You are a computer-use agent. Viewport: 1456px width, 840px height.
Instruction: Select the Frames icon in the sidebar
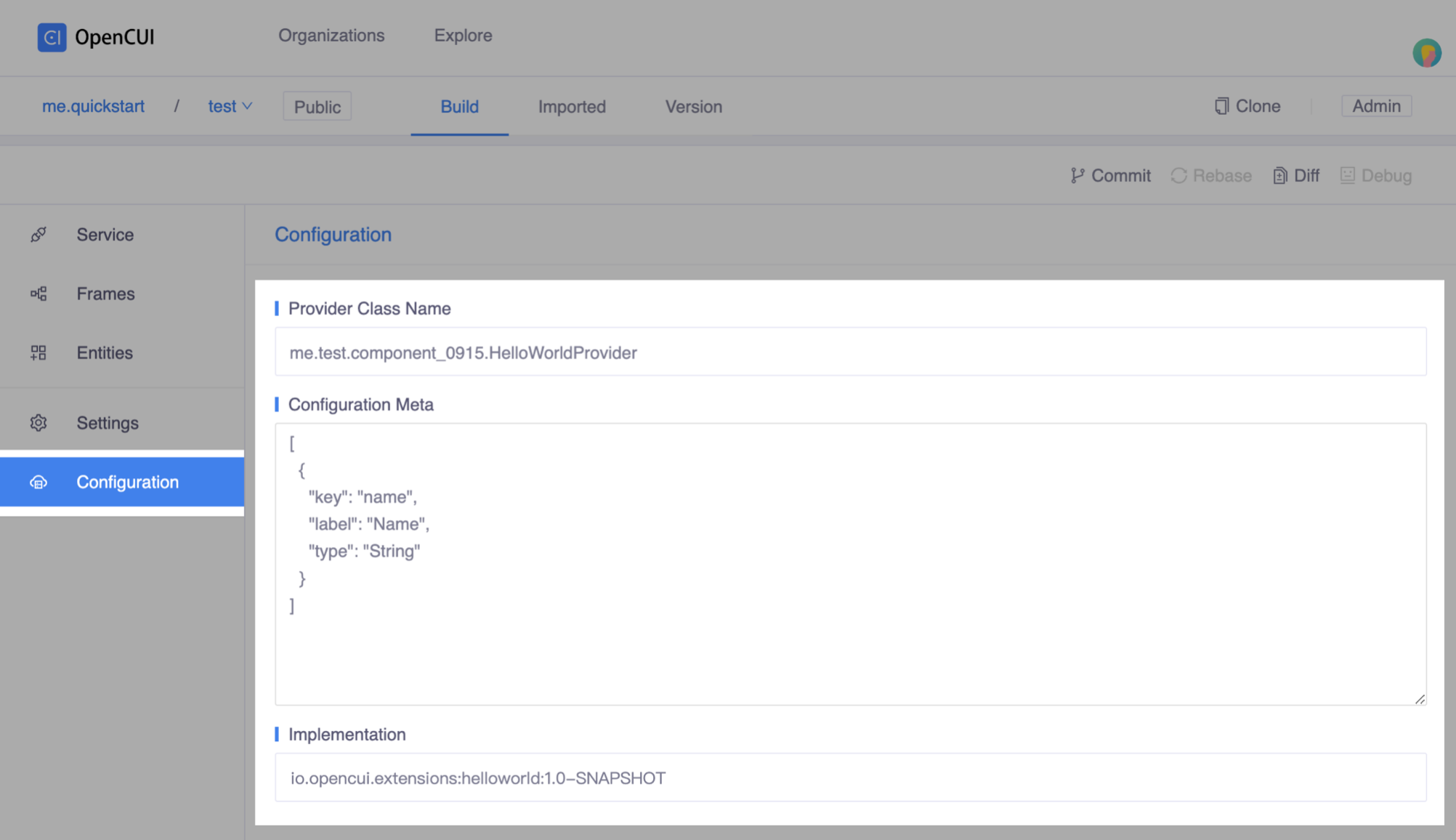[38, 294]
